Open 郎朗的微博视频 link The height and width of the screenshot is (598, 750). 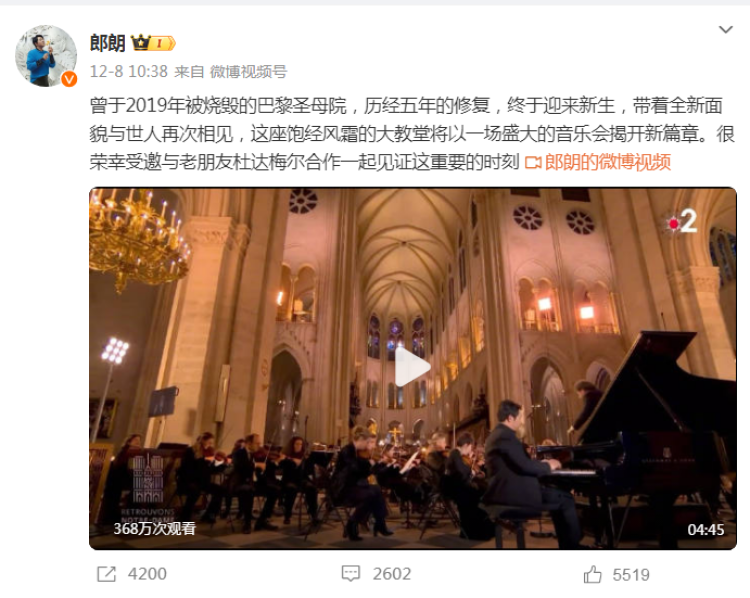[x=607, y=162]
